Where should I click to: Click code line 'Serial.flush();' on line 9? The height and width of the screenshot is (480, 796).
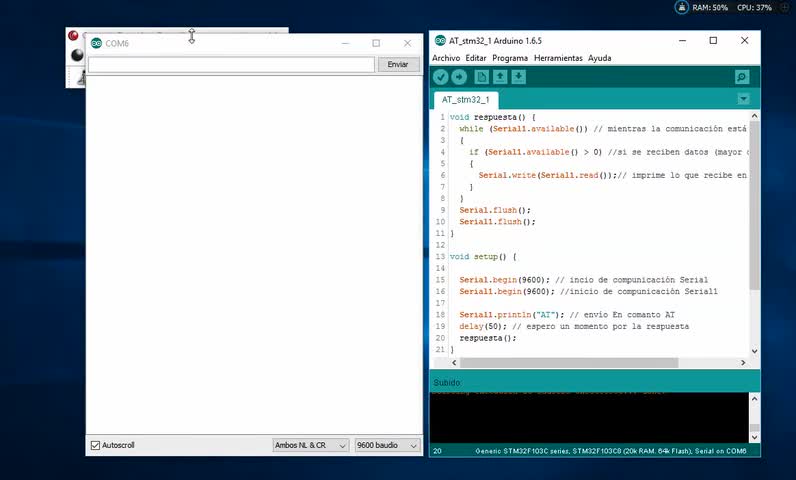pos(495,210)
